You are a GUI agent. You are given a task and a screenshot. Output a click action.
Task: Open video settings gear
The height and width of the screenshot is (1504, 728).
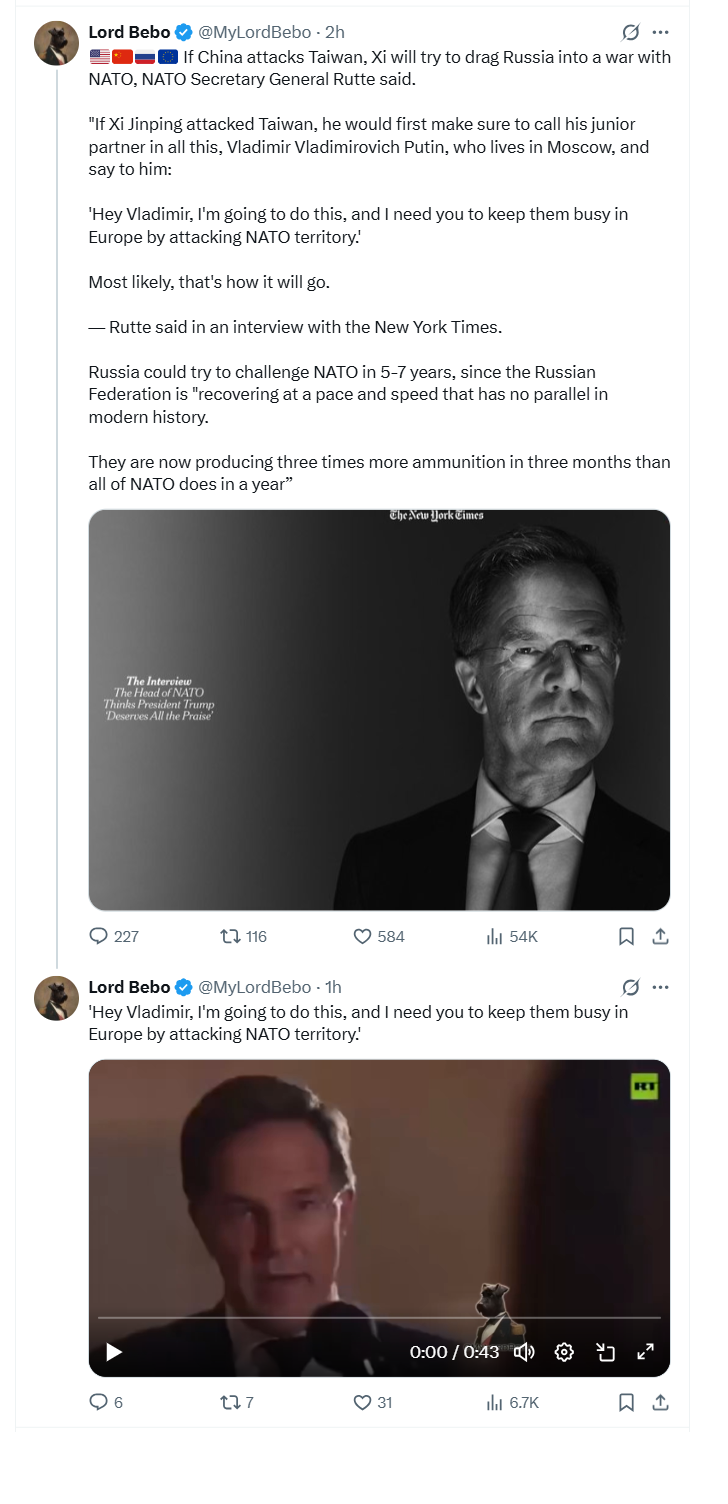coord(564,1352)
